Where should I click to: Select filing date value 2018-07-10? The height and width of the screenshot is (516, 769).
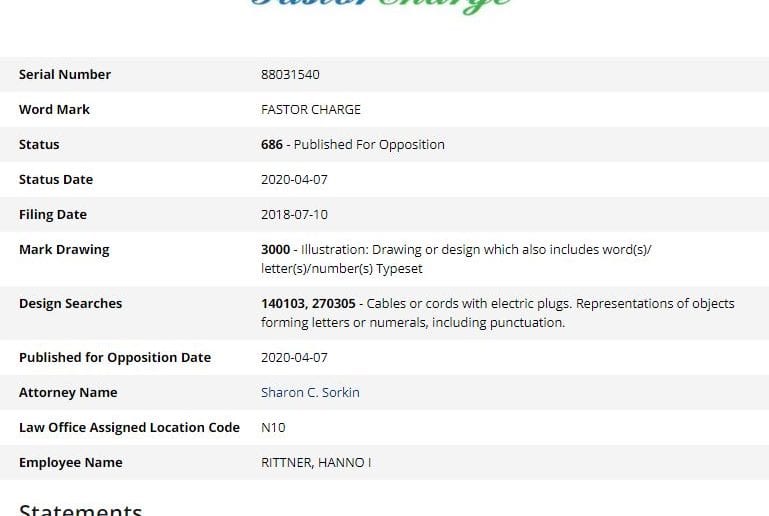click(294, 215)
